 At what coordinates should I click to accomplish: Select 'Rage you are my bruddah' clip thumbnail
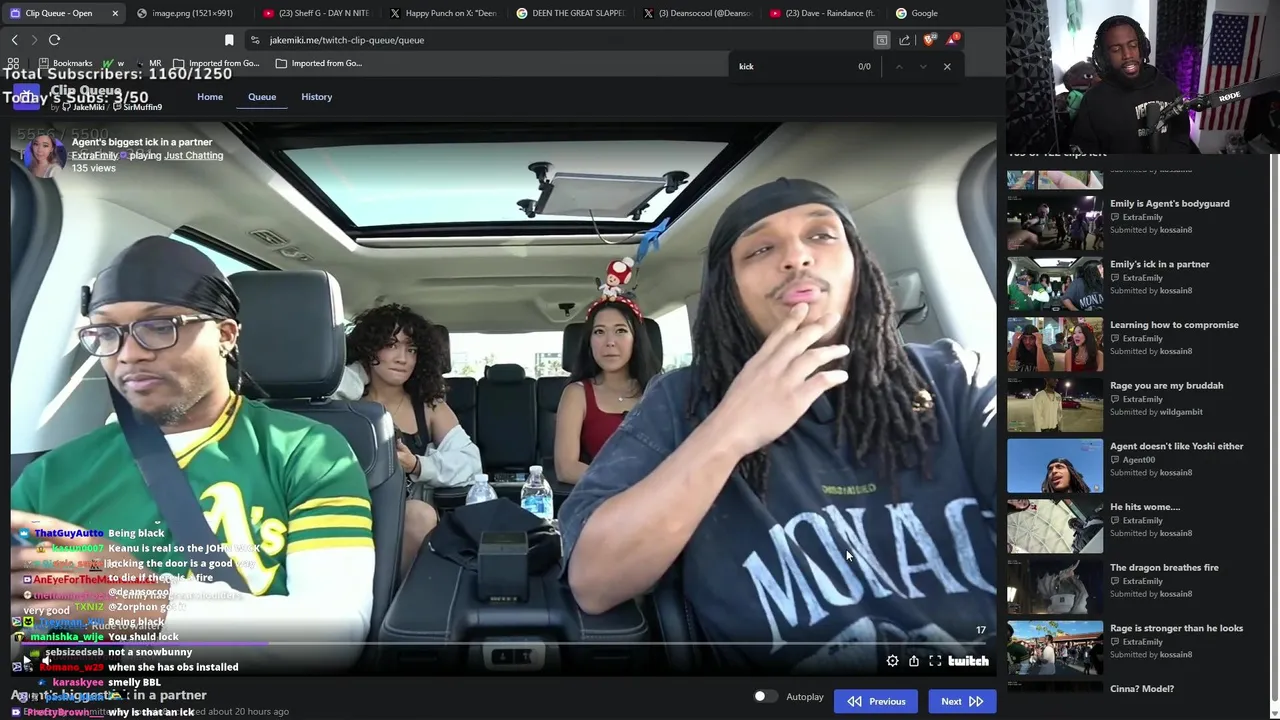tap(1055, 405)
